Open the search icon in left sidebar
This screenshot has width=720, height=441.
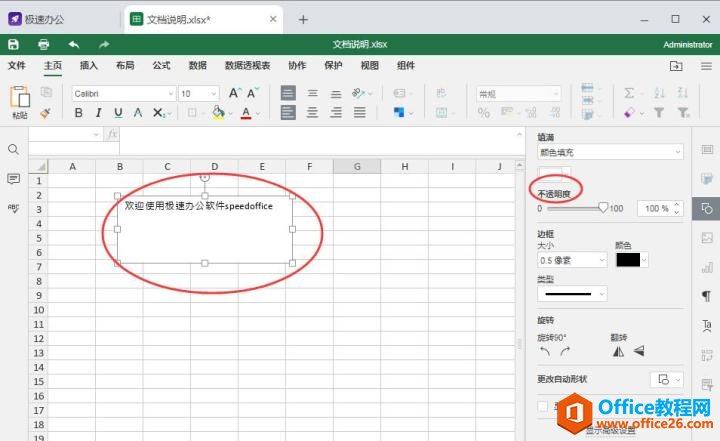point(13,149)
